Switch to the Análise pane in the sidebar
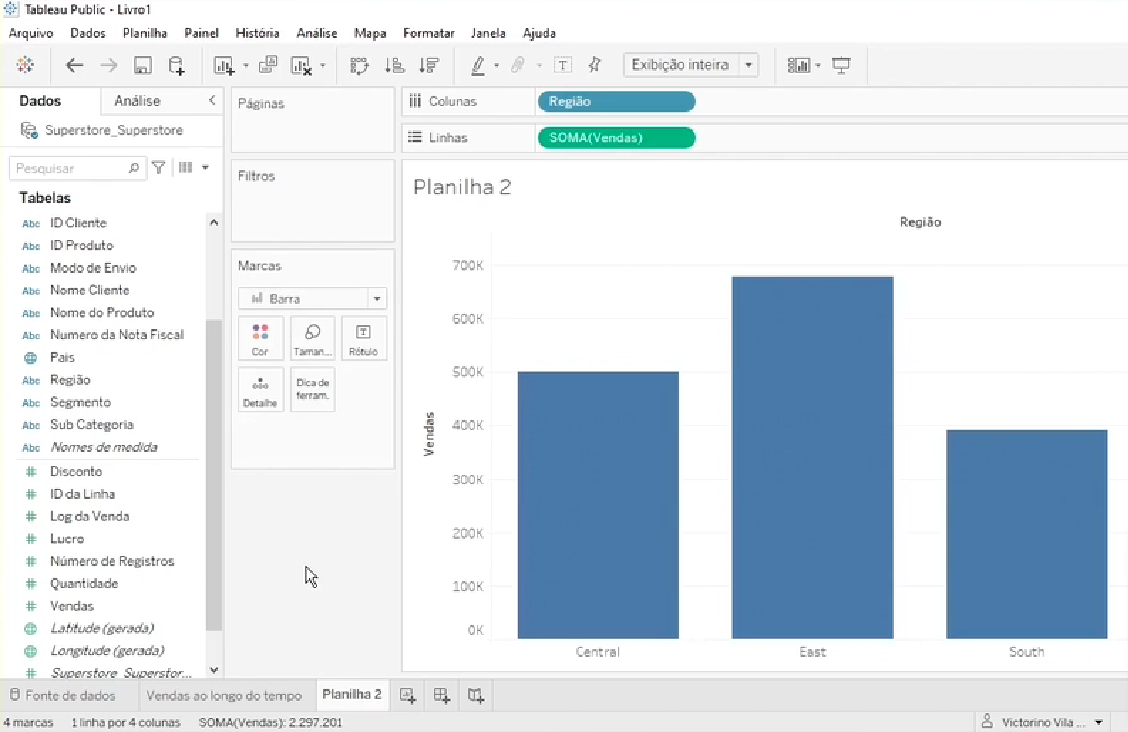The image size is (1128, 732). (x=137, y=101)
